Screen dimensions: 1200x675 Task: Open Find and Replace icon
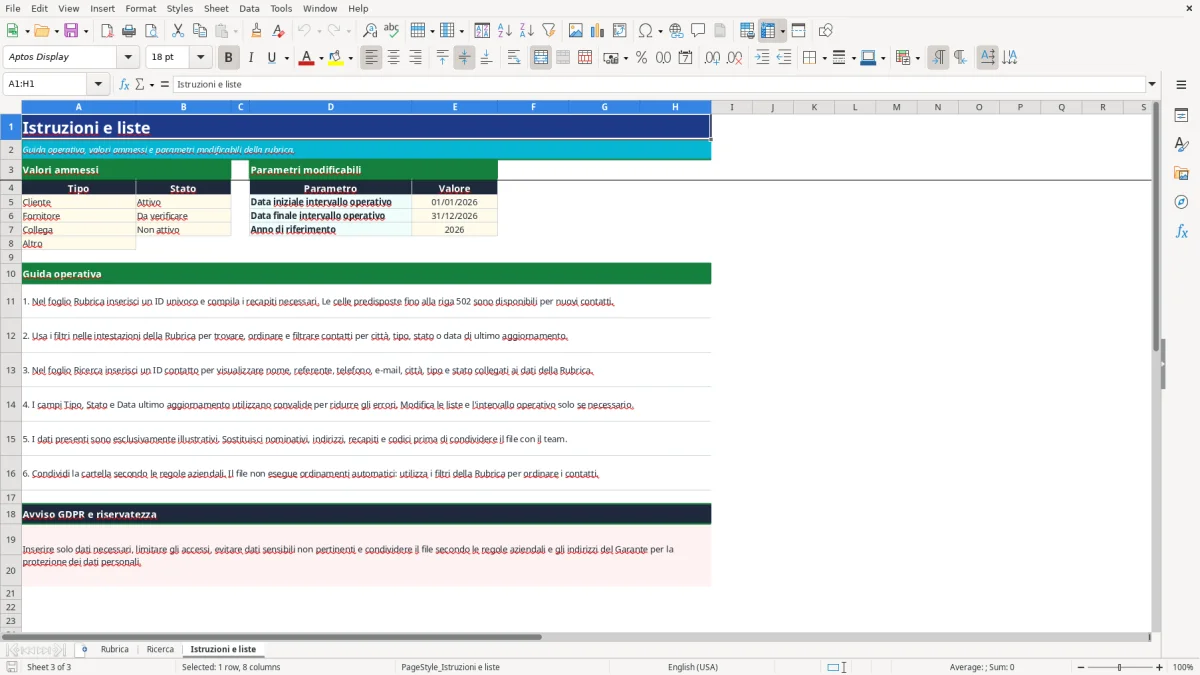370,31
